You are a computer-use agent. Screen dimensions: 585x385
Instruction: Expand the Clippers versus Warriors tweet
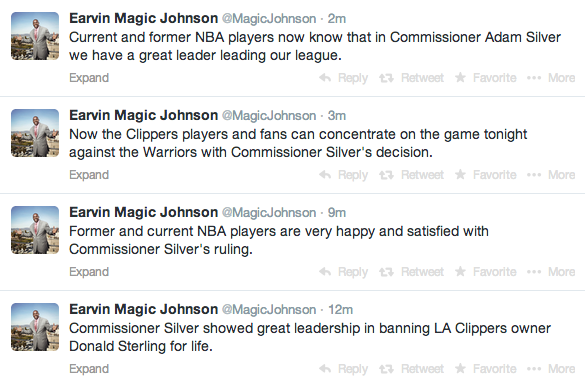(89, 175)
